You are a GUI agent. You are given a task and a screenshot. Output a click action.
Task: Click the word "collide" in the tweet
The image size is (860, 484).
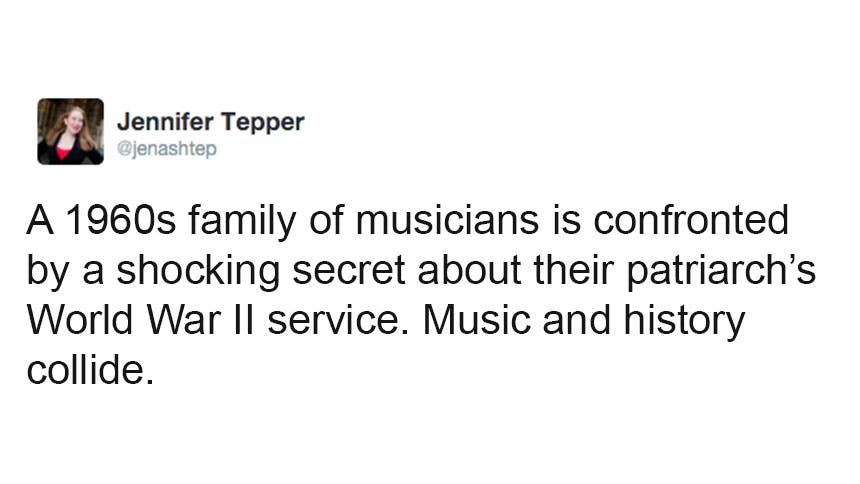coord(88,372)
